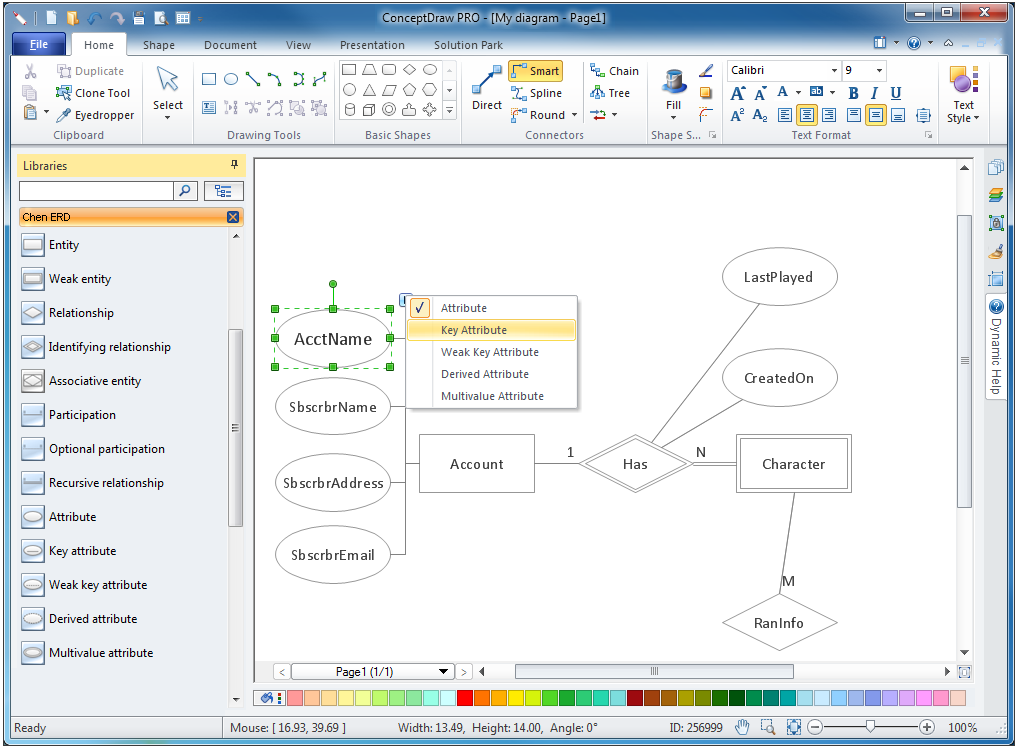
Task: Choose Multivalue Attribute menu entry
Action: point(491,396)
